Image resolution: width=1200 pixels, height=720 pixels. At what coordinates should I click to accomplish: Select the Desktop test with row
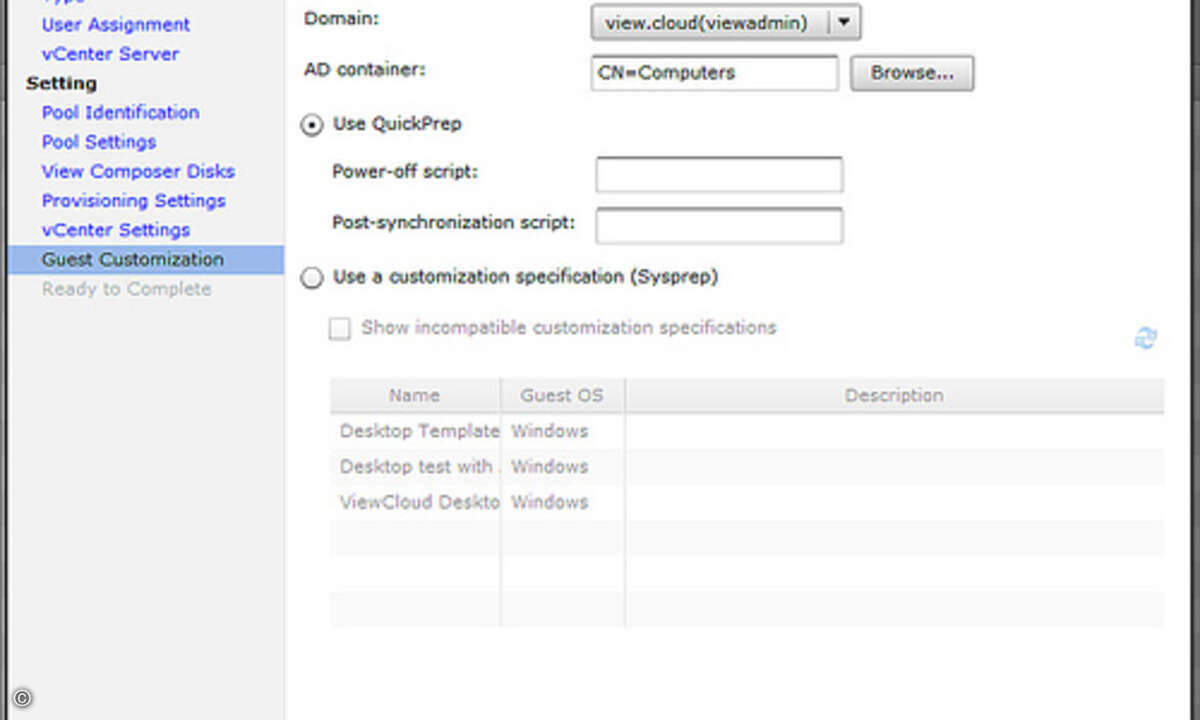(x=747, y=467)
